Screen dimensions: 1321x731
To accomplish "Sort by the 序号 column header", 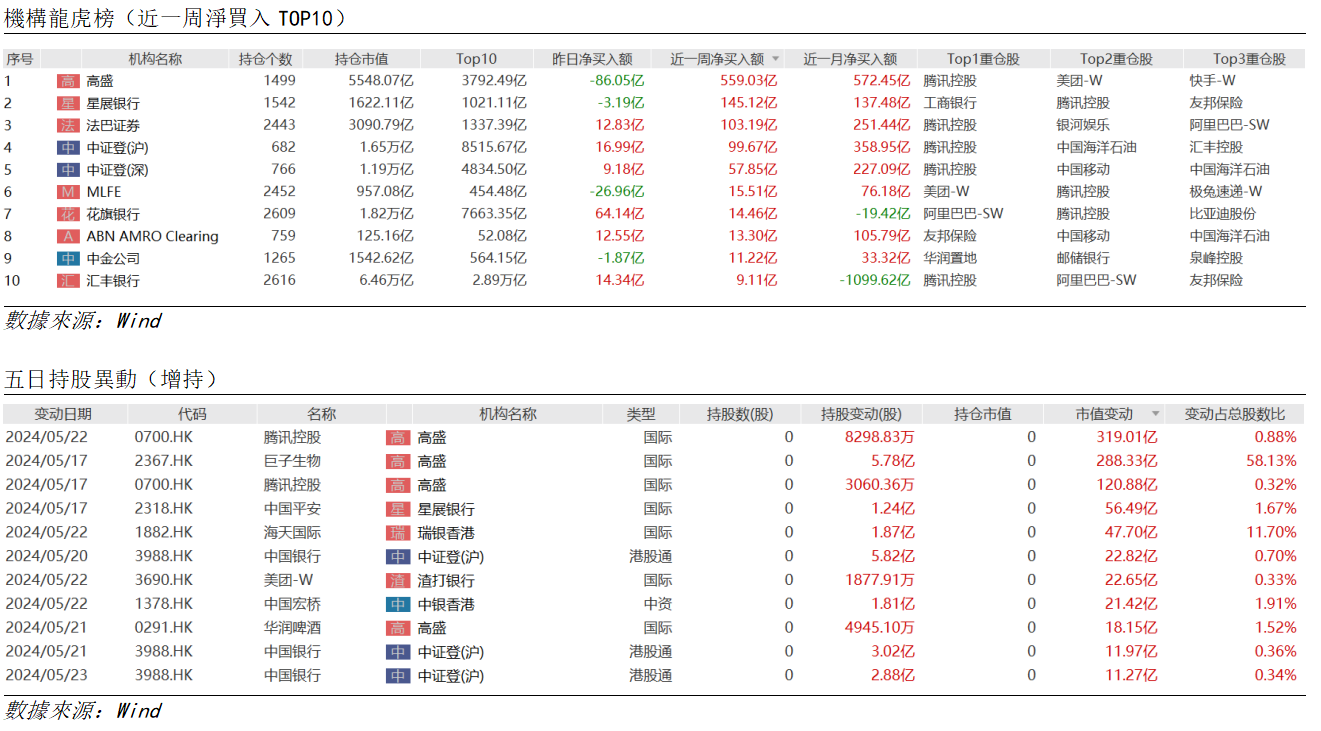I will click(20, 59).
